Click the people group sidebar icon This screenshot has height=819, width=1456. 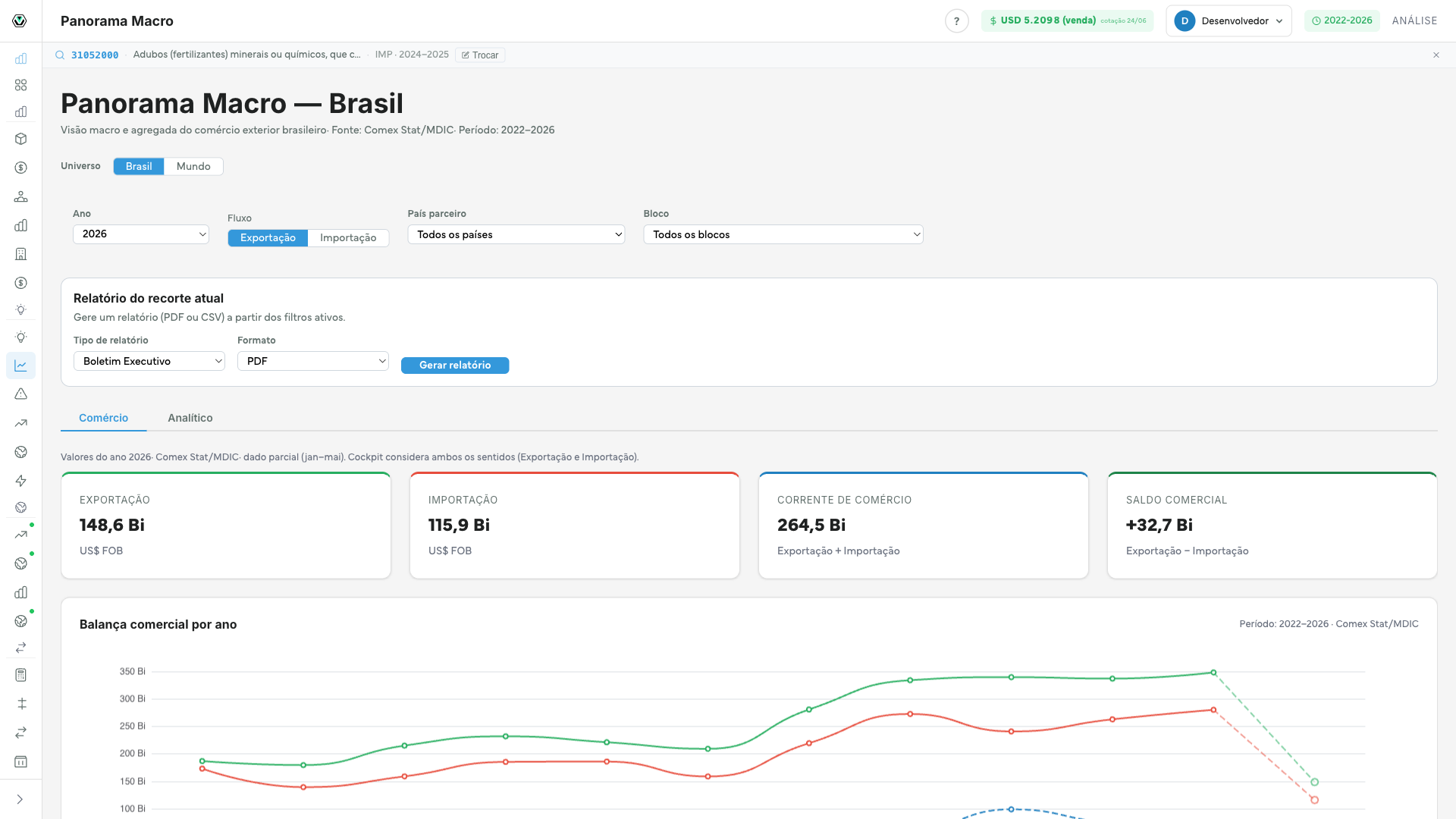(x=21, y=196)
